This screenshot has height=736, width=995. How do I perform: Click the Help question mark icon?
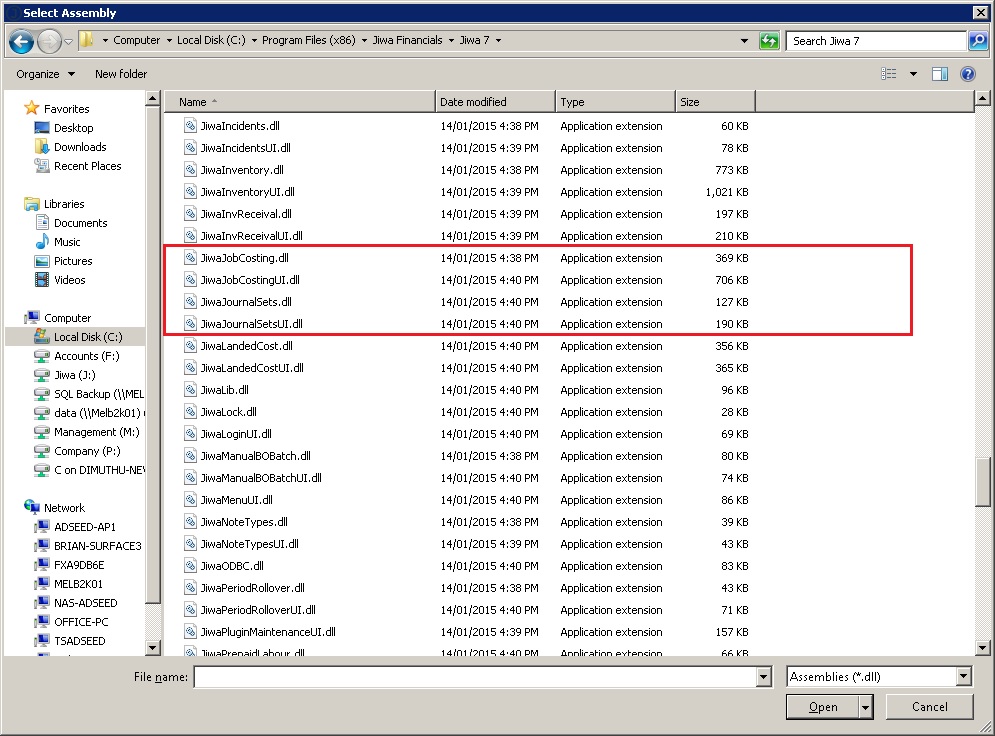point(967,74)
